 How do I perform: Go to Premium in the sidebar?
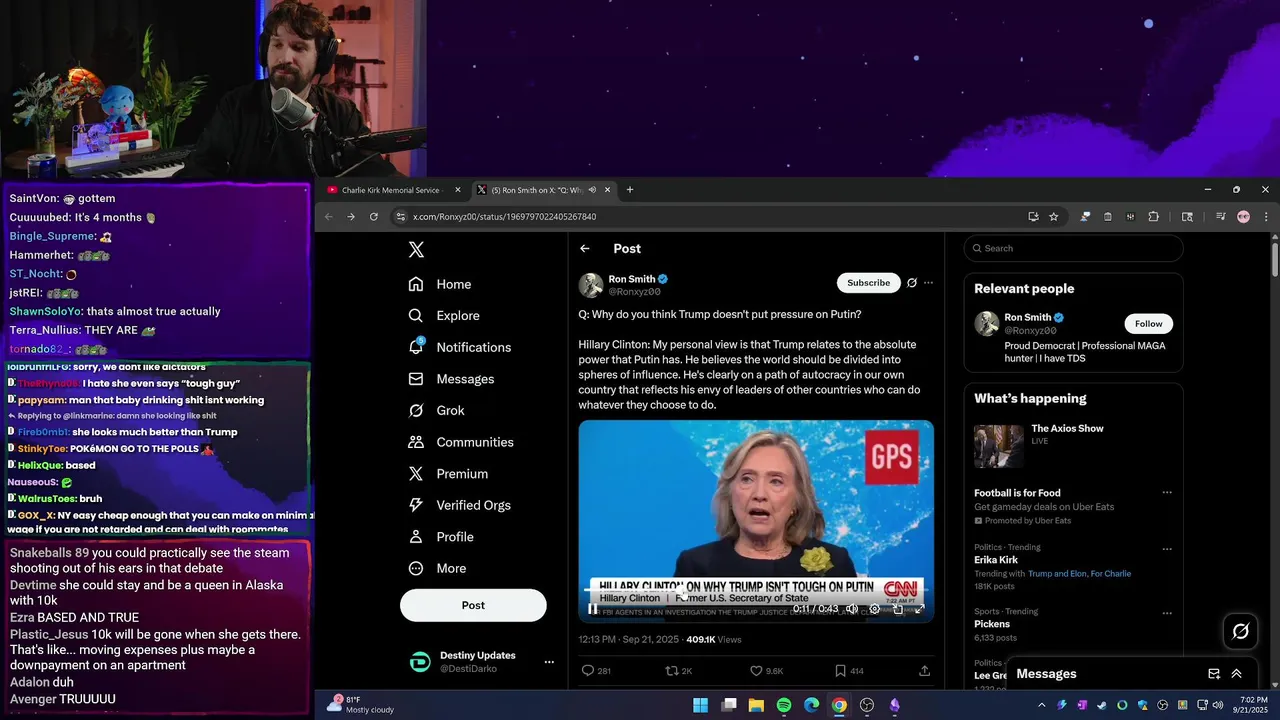[448, 474]
